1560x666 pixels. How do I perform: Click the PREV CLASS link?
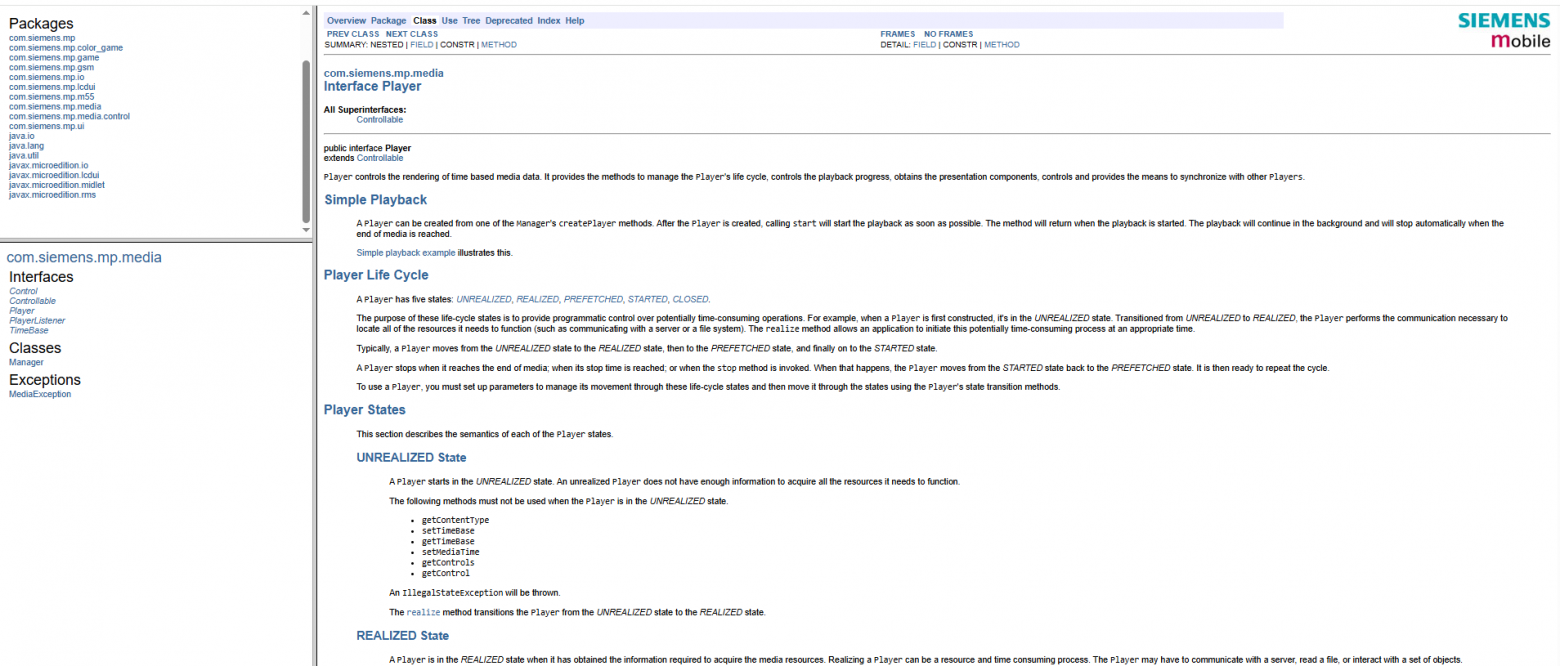coord(353,34)
